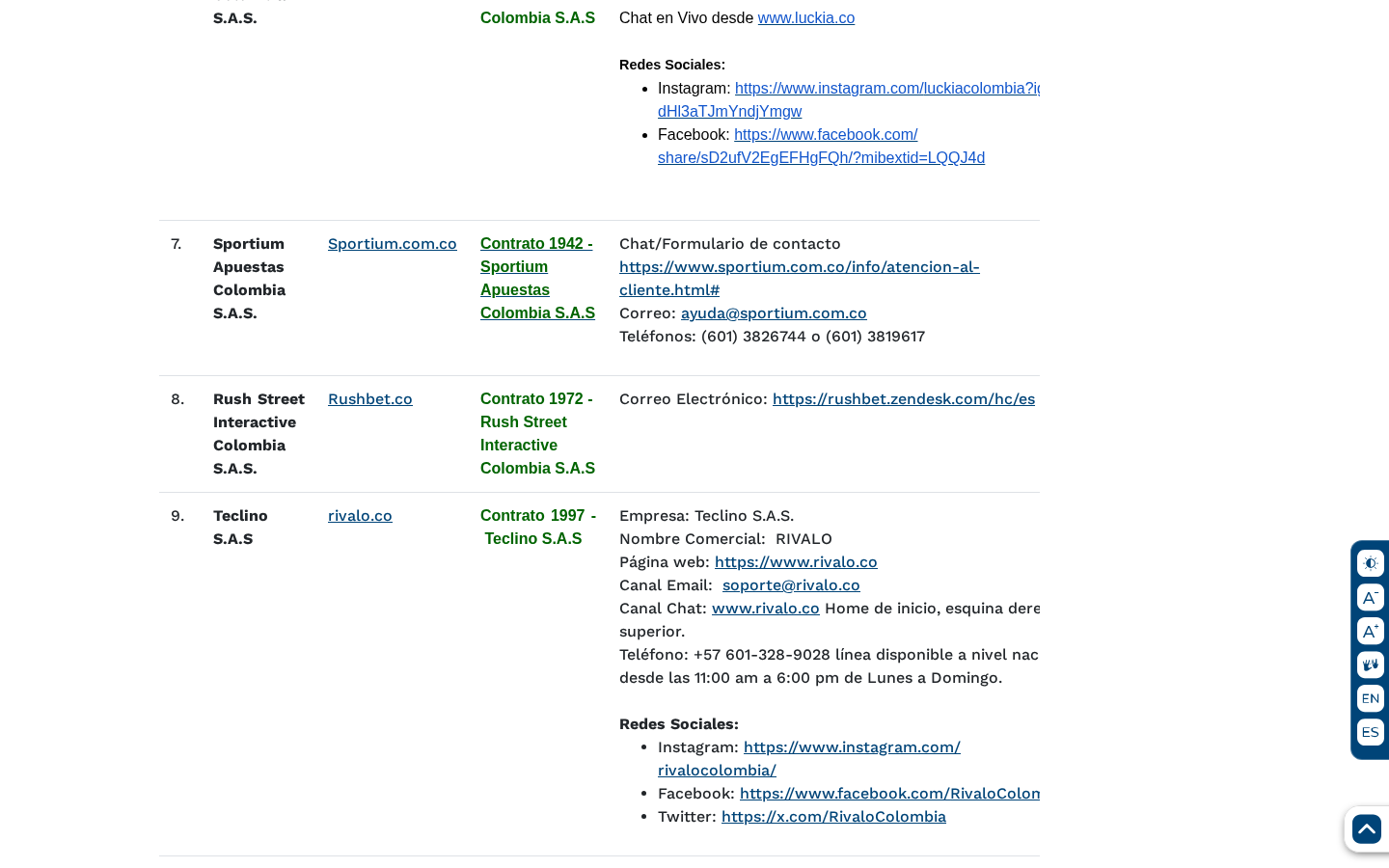Open the rivalo.co website link

coord(360,515)
